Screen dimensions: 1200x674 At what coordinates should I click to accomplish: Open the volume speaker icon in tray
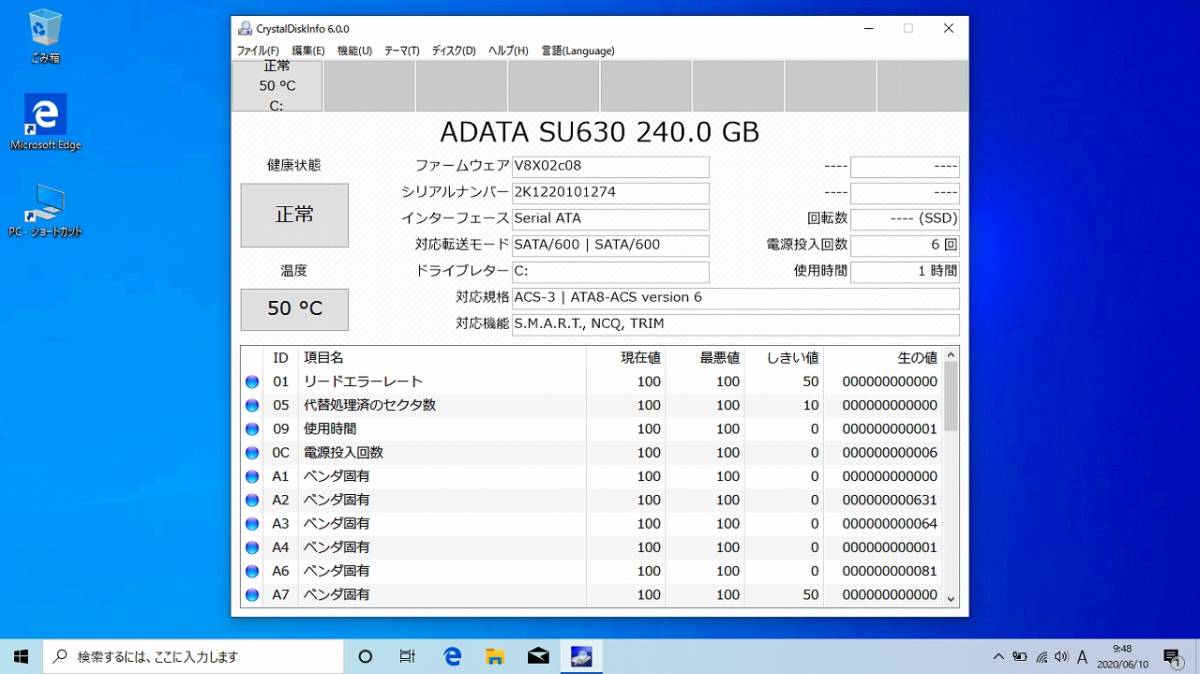[1061, 657]
